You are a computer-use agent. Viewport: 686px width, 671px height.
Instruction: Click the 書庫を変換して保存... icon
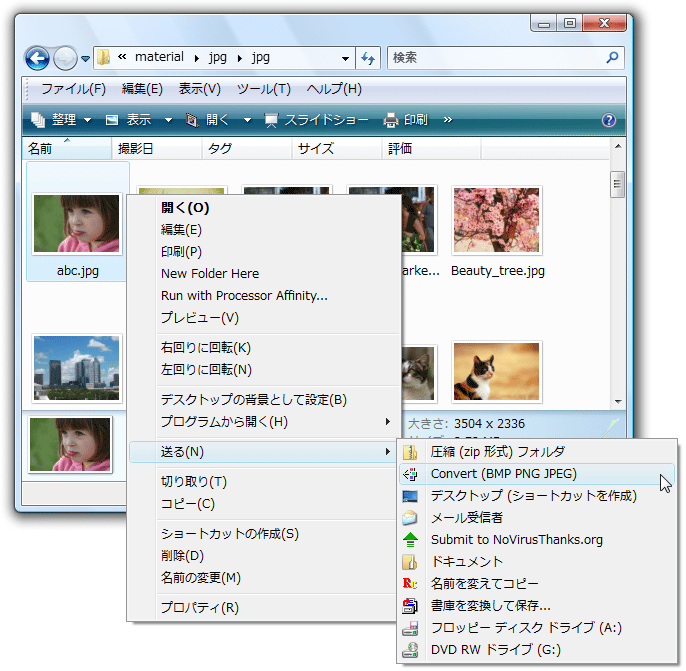[x=410, y=606]
